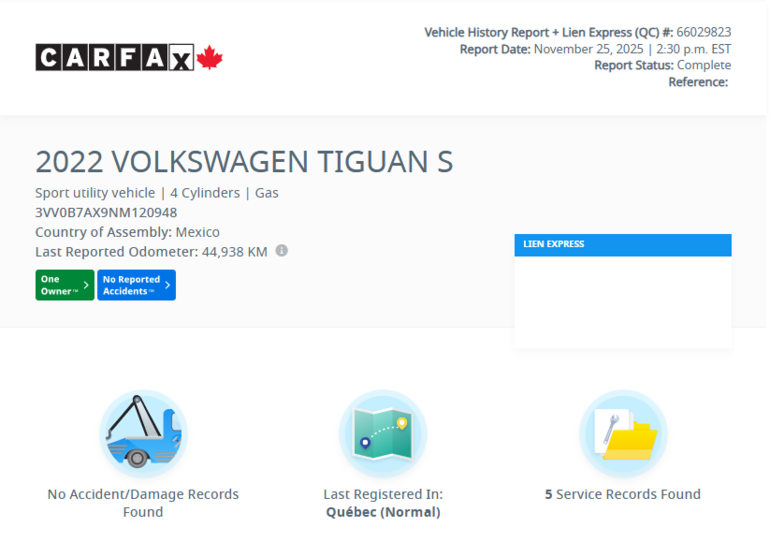The width and height of the screenshot is (770, 542).
Task: Click the map registration icon
Action: (x=383, y=433)
